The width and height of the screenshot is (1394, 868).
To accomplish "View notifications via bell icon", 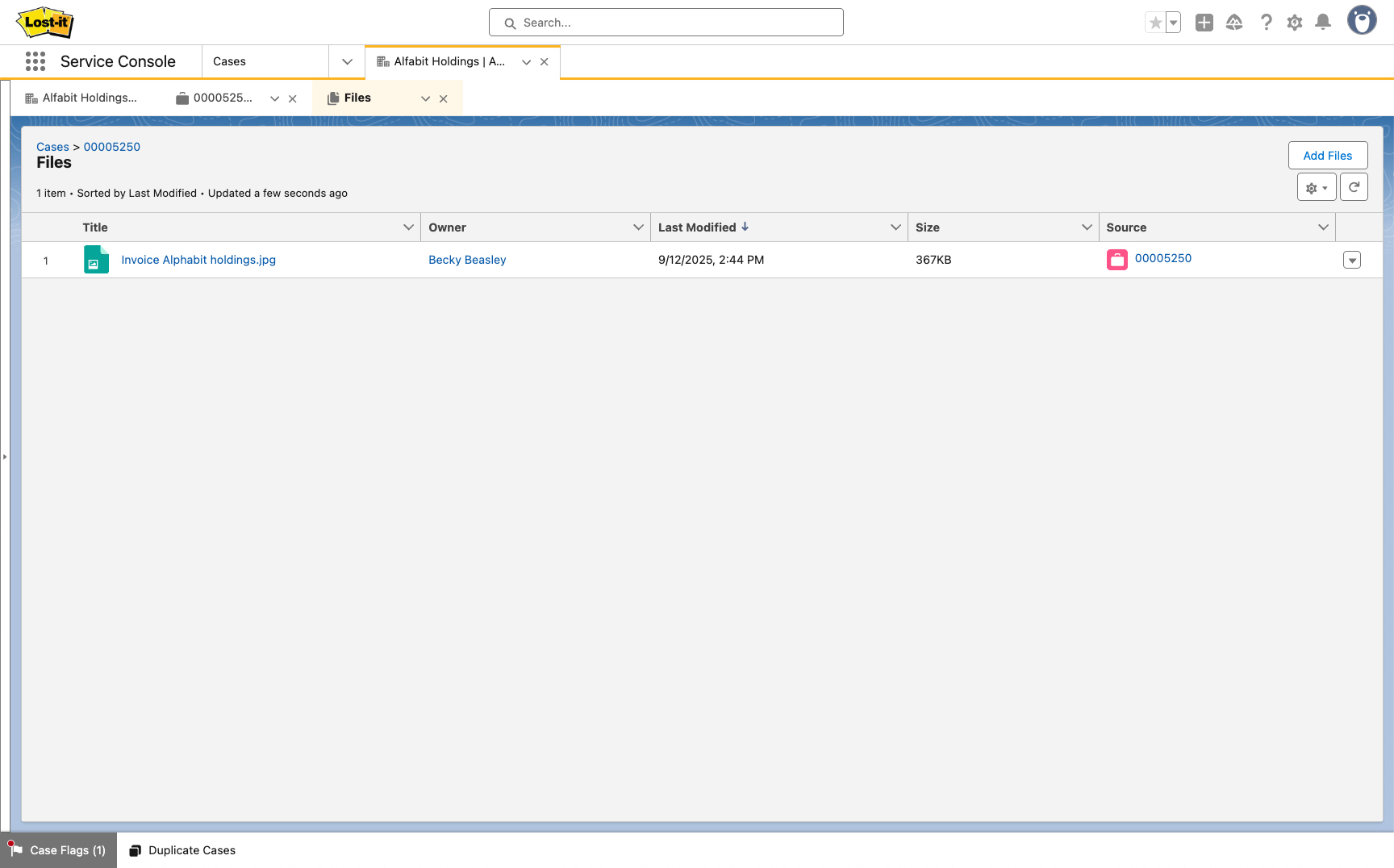I will 1323,23.
